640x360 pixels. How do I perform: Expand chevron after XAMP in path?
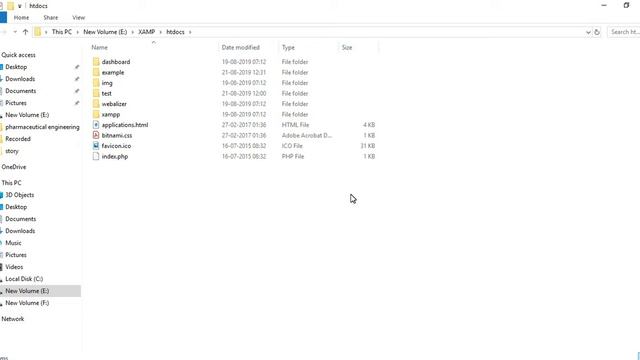click(160, 32)
